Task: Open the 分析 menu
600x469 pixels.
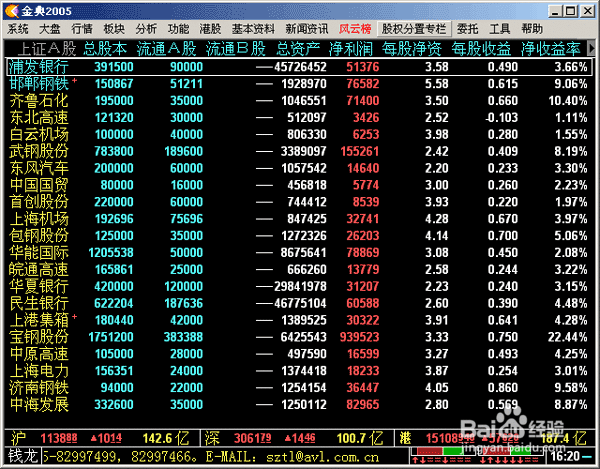Action: 146,29
